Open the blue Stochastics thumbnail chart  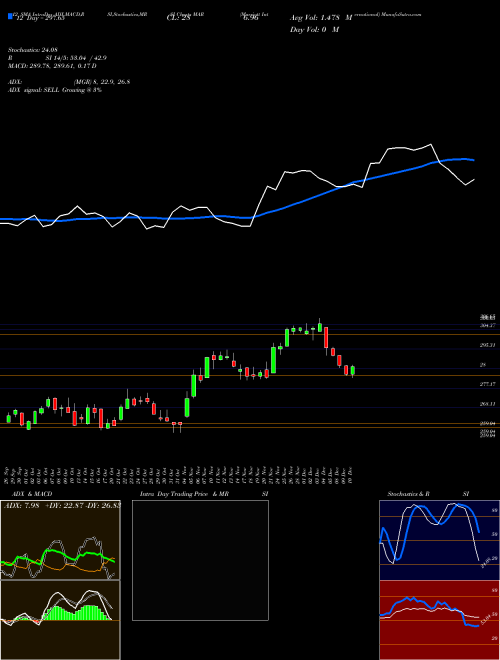(439, 540)
